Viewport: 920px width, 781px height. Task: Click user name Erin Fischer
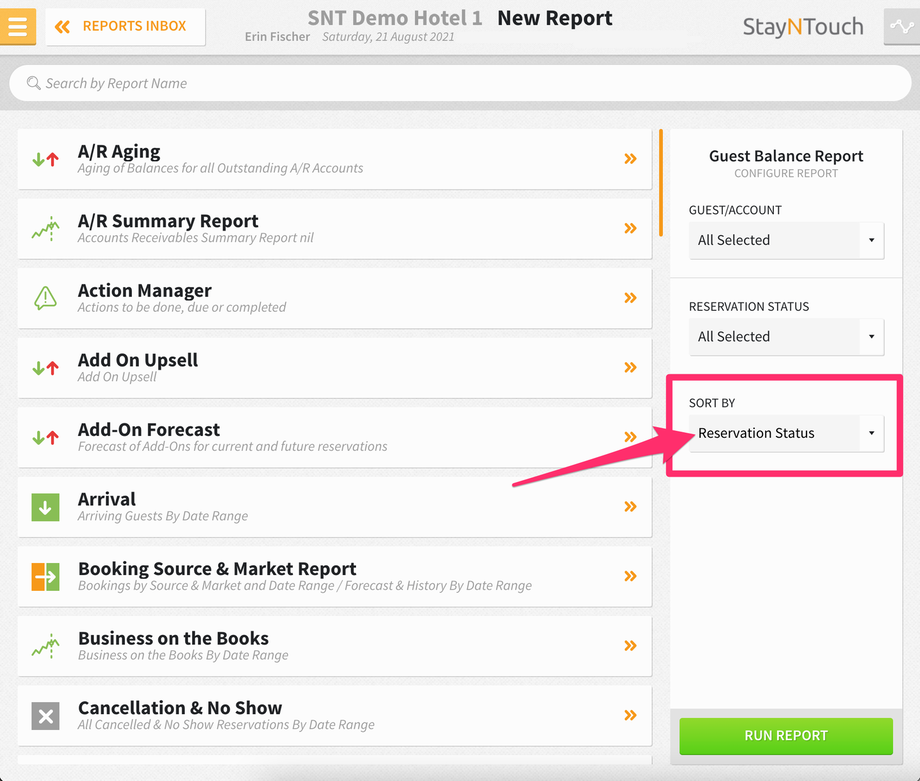pos(277,36)
